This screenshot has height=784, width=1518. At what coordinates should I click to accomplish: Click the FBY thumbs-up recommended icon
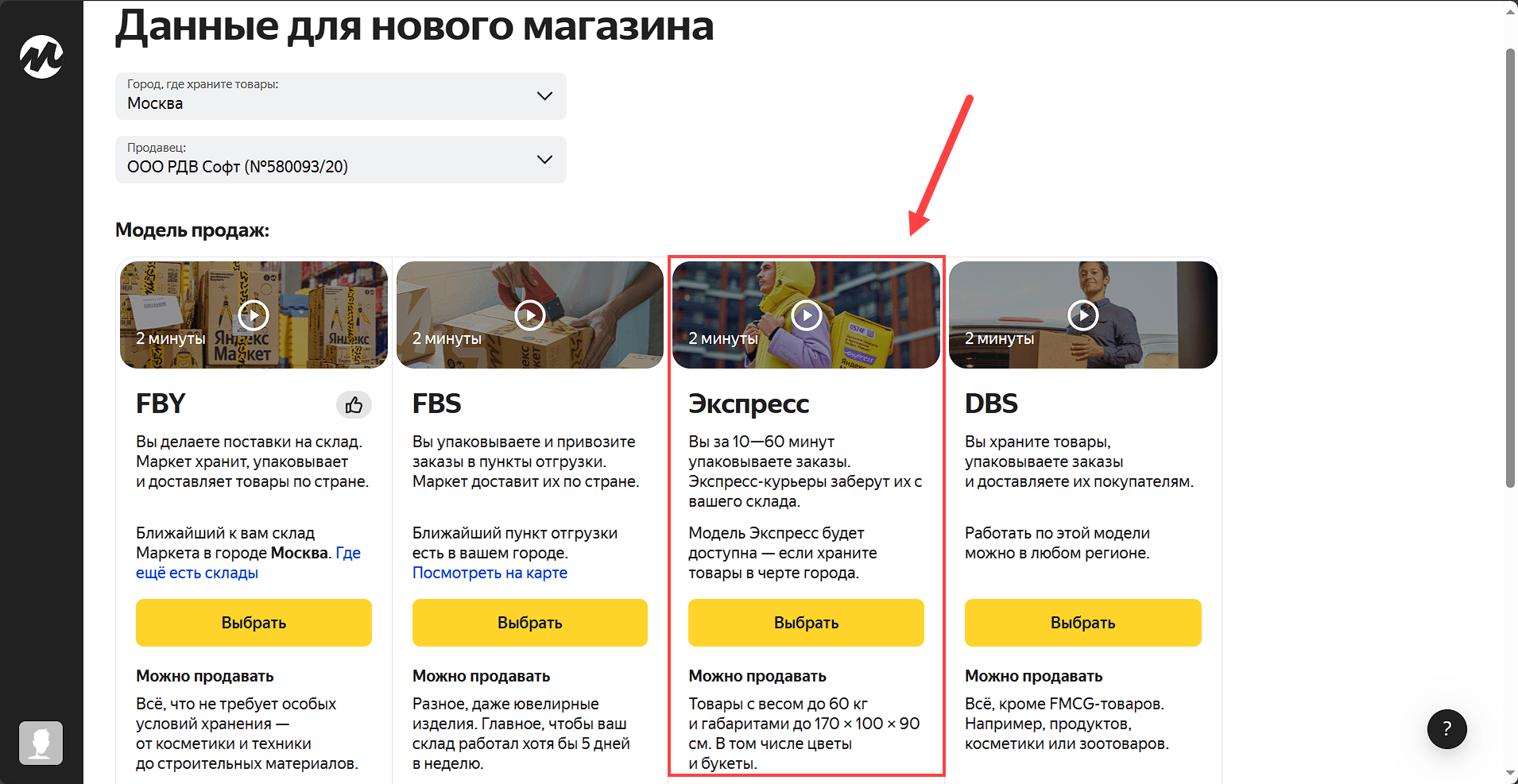click(354, 405)
